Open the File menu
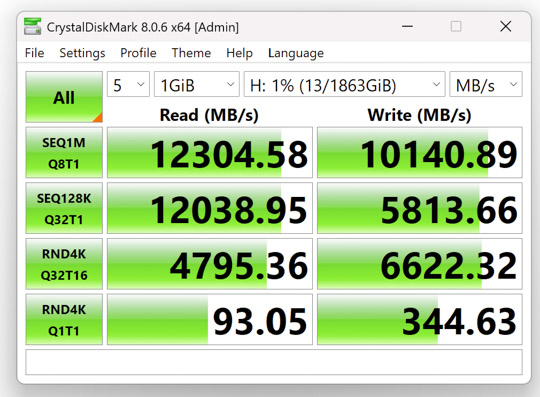The image size is (540, 397). (34, 53)
